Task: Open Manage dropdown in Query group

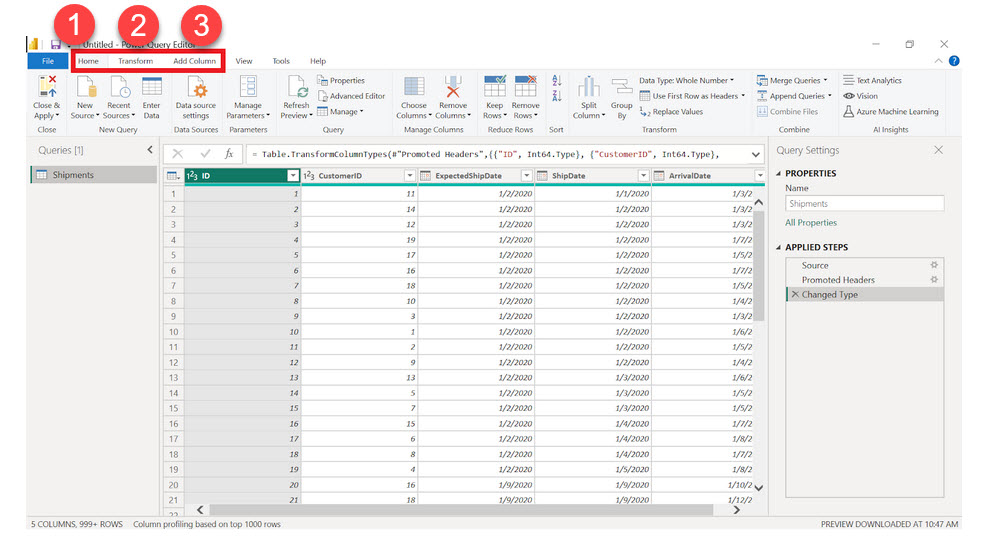Action: click(x=340, y=112)
